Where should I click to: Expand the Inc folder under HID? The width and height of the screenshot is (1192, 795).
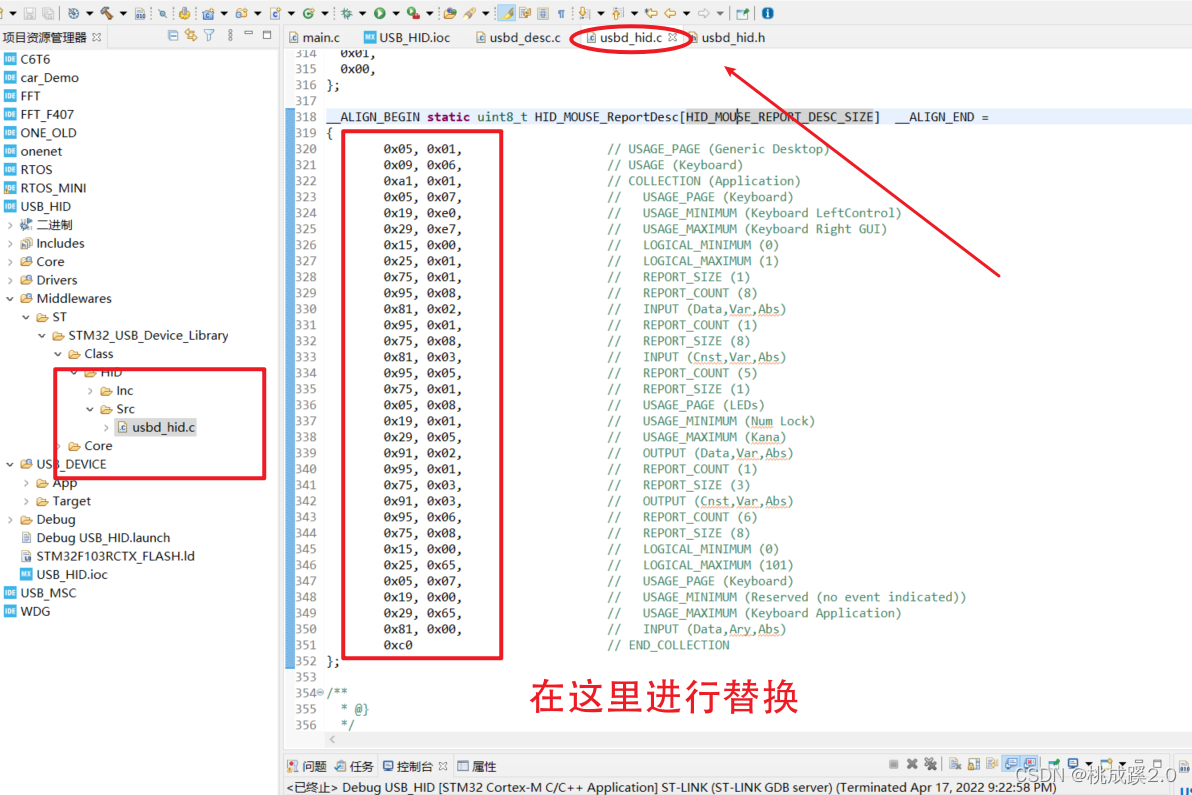click(90, 391)
